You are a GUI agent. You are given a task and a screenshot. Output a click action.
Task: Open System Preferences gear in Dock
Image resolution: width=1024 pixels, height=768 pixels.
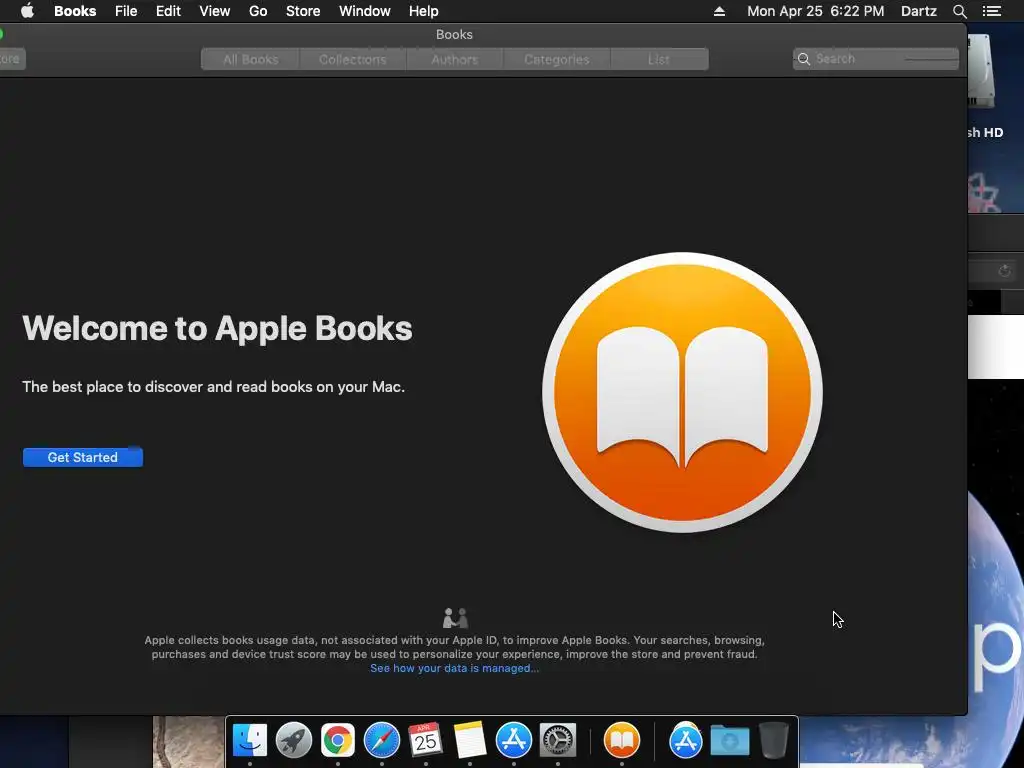558,740
